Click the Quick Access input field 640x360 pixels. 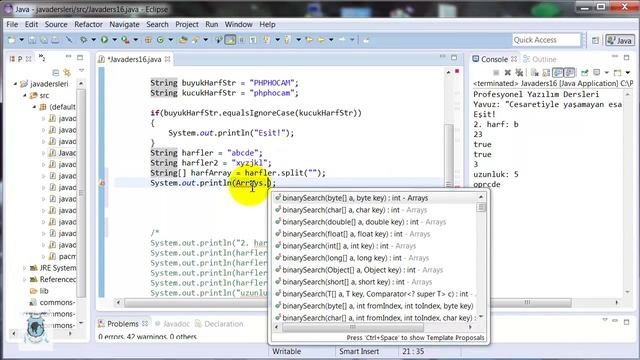pyautogui.click(x=546, y=40)
